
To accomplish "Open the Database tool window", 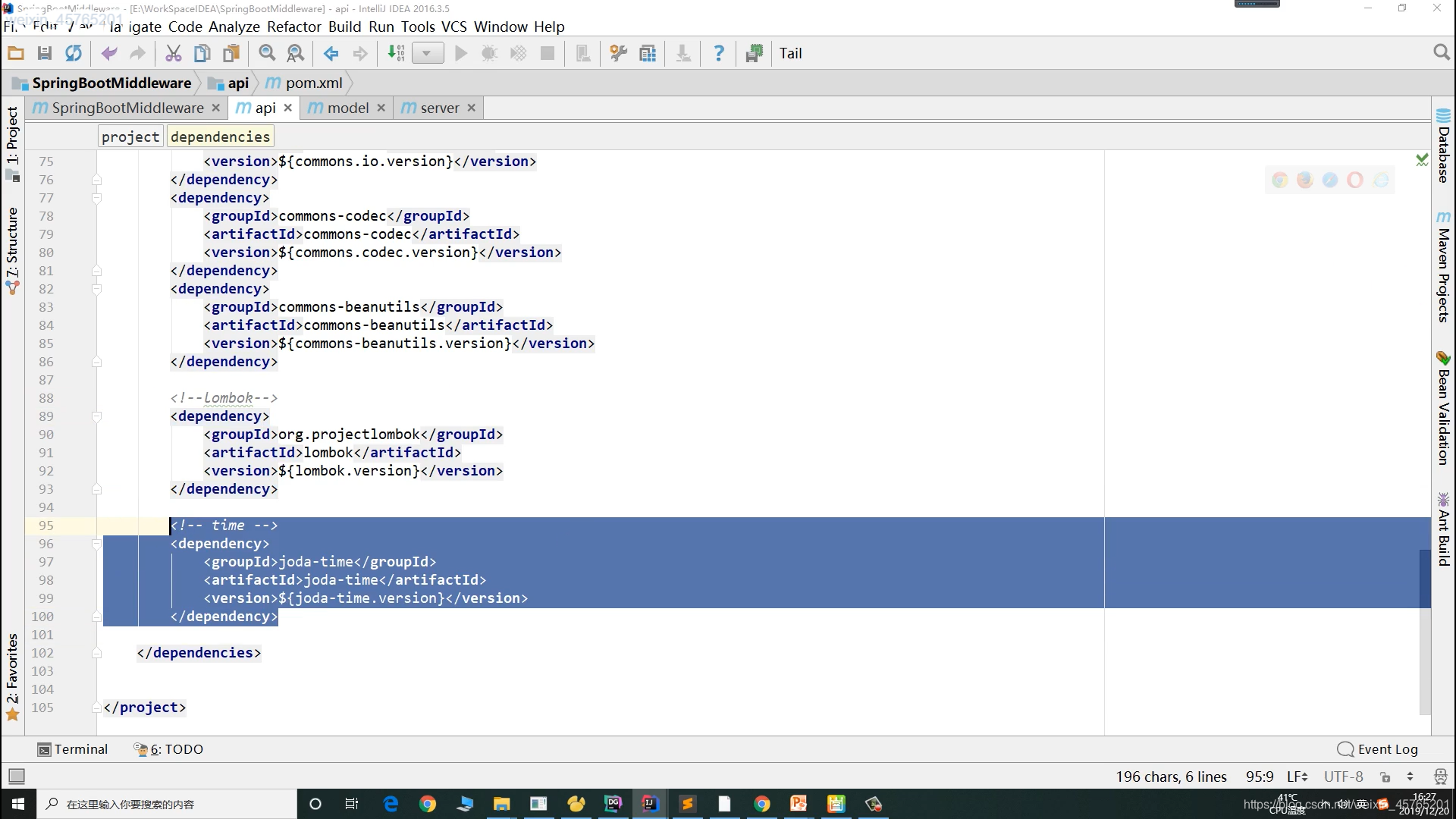I will coord(1444,146).
